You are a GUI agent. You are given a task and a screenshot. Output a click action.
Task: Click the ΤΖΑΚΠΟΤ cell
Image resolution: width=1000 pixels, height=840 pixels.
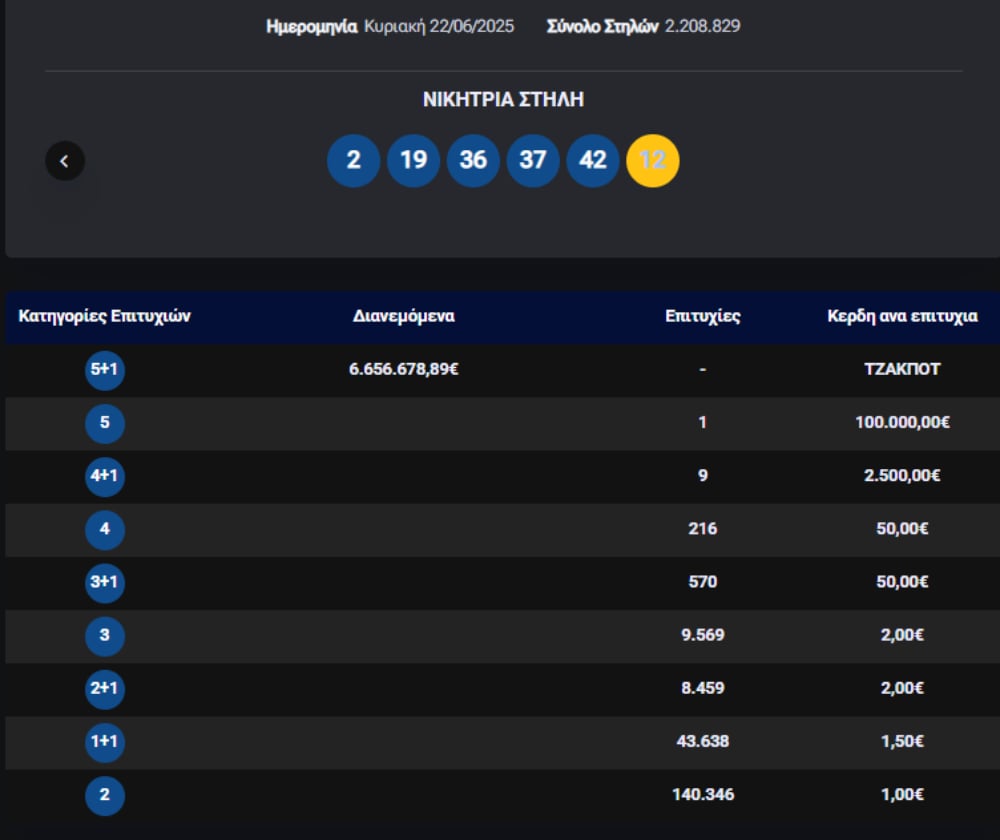click(x=902, y=369)
